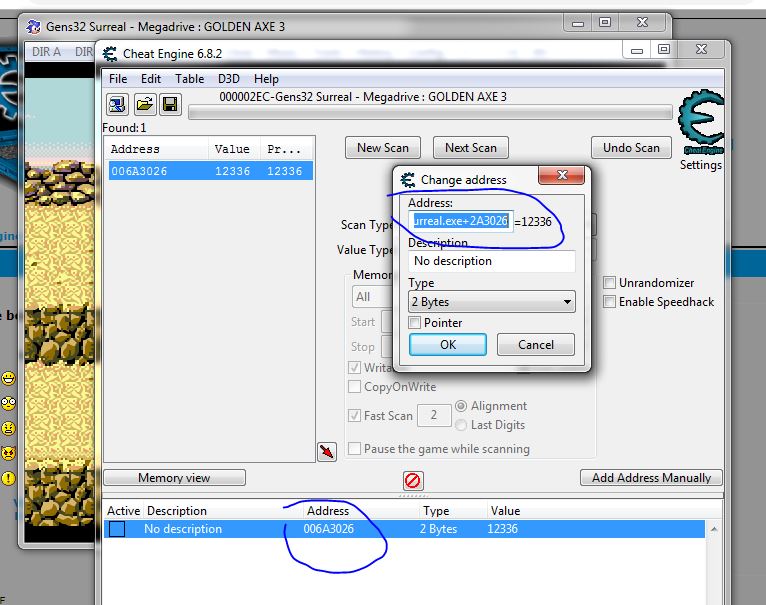Open the D3D menu
The image size is (766, 605).
(229, 79)
